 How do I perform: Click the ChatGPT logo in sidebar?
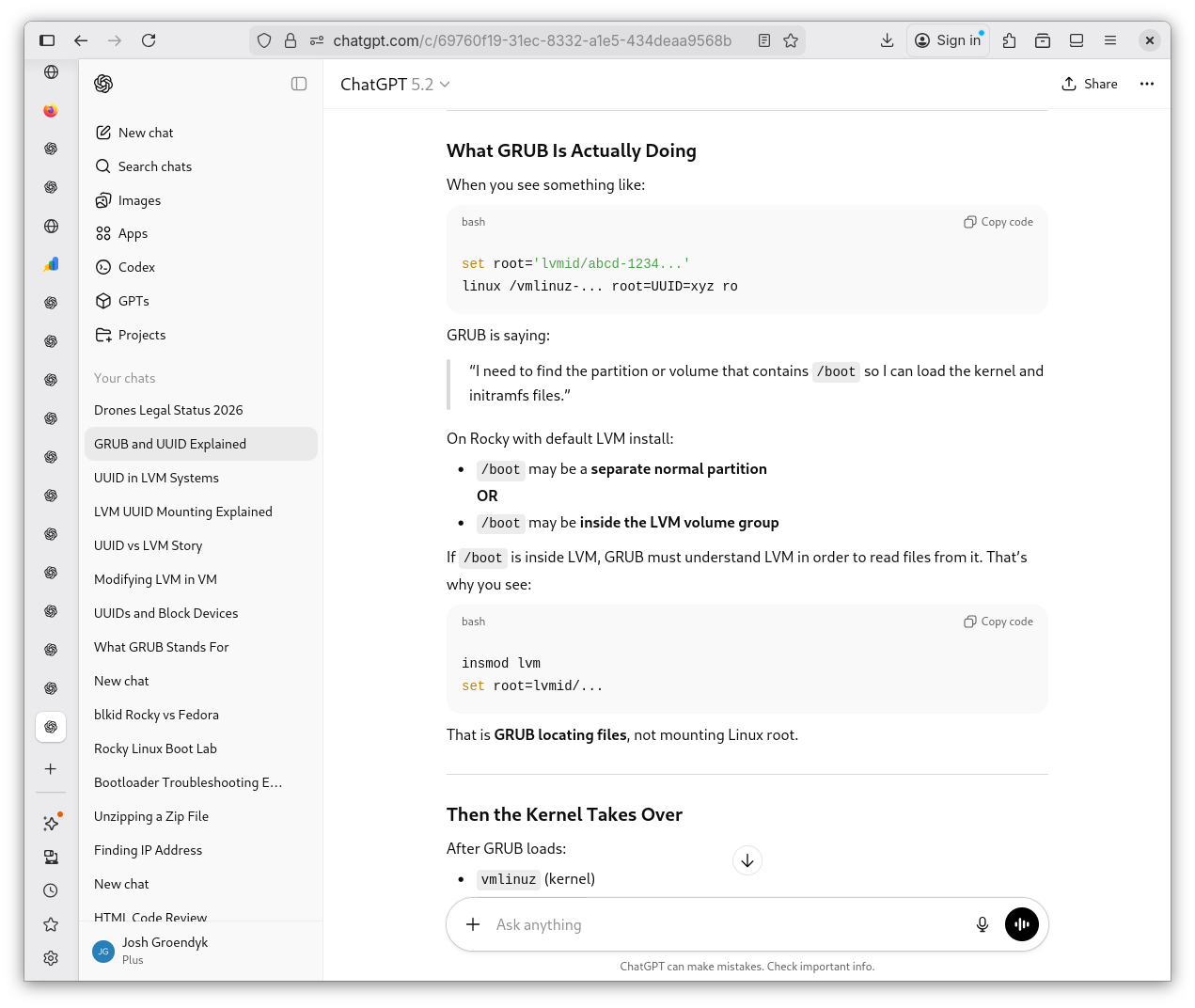coord(103,84)
